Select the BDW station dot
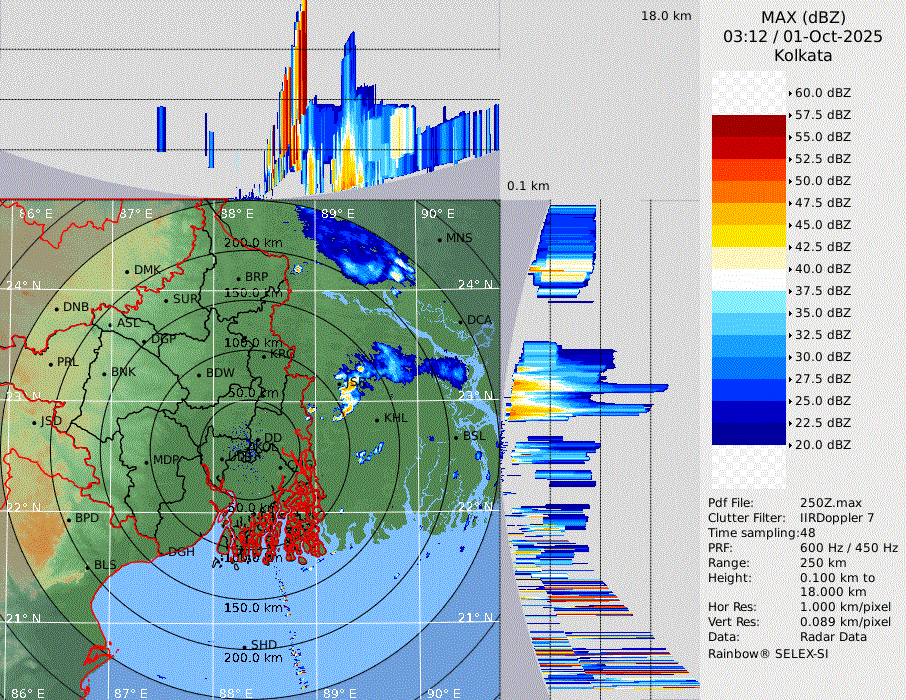 tap(199, 375)
